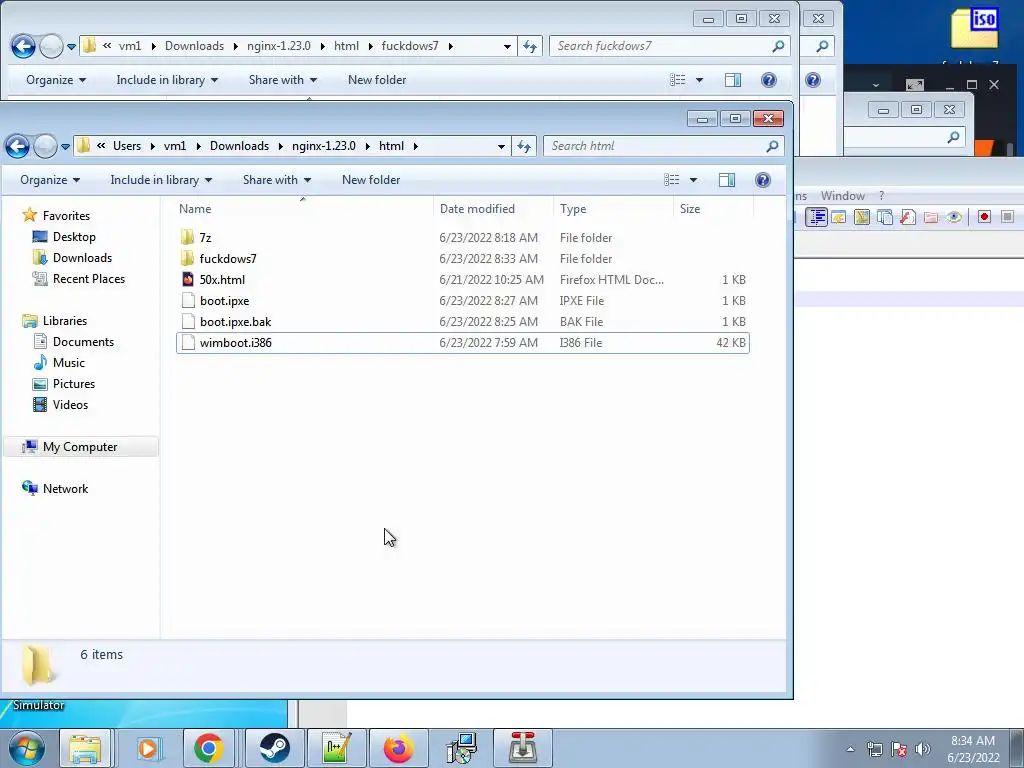Image resolution: width=1024 pixels, height=768 pixels.
Task: Open Documents library in sidebar
Action: click(x=83, y=342)
